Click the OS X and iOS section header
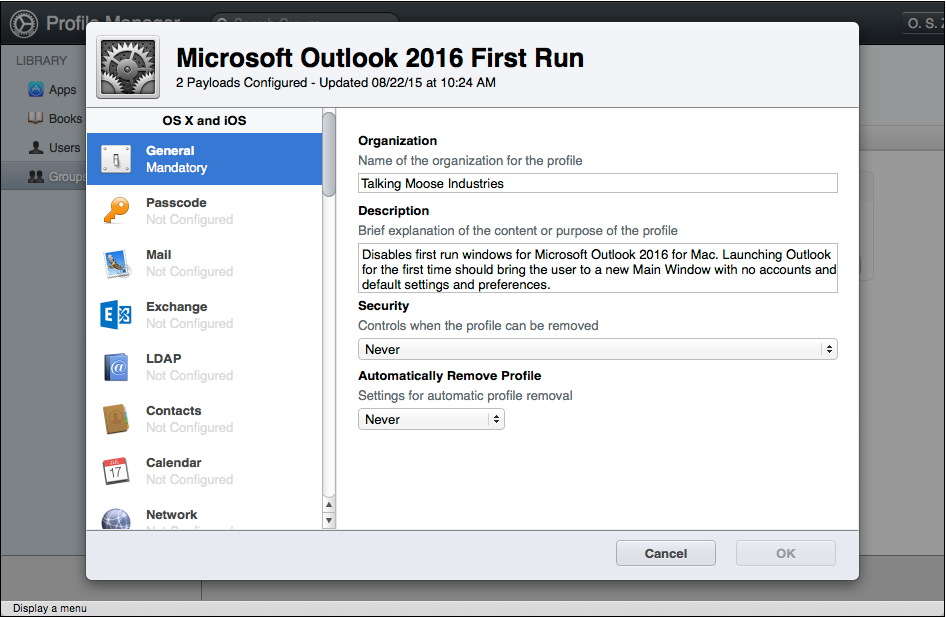The image size is (946, 617). coord(205,121)
